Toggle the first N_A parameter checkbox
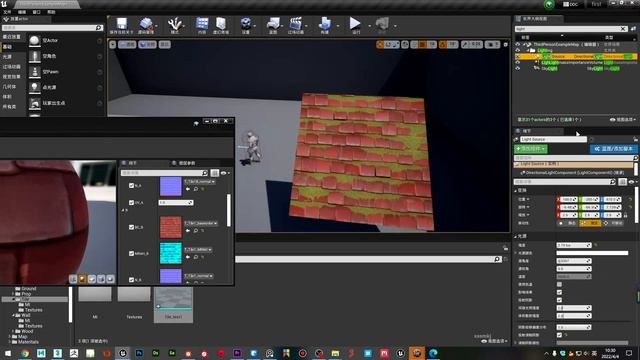 click(131, 185)
